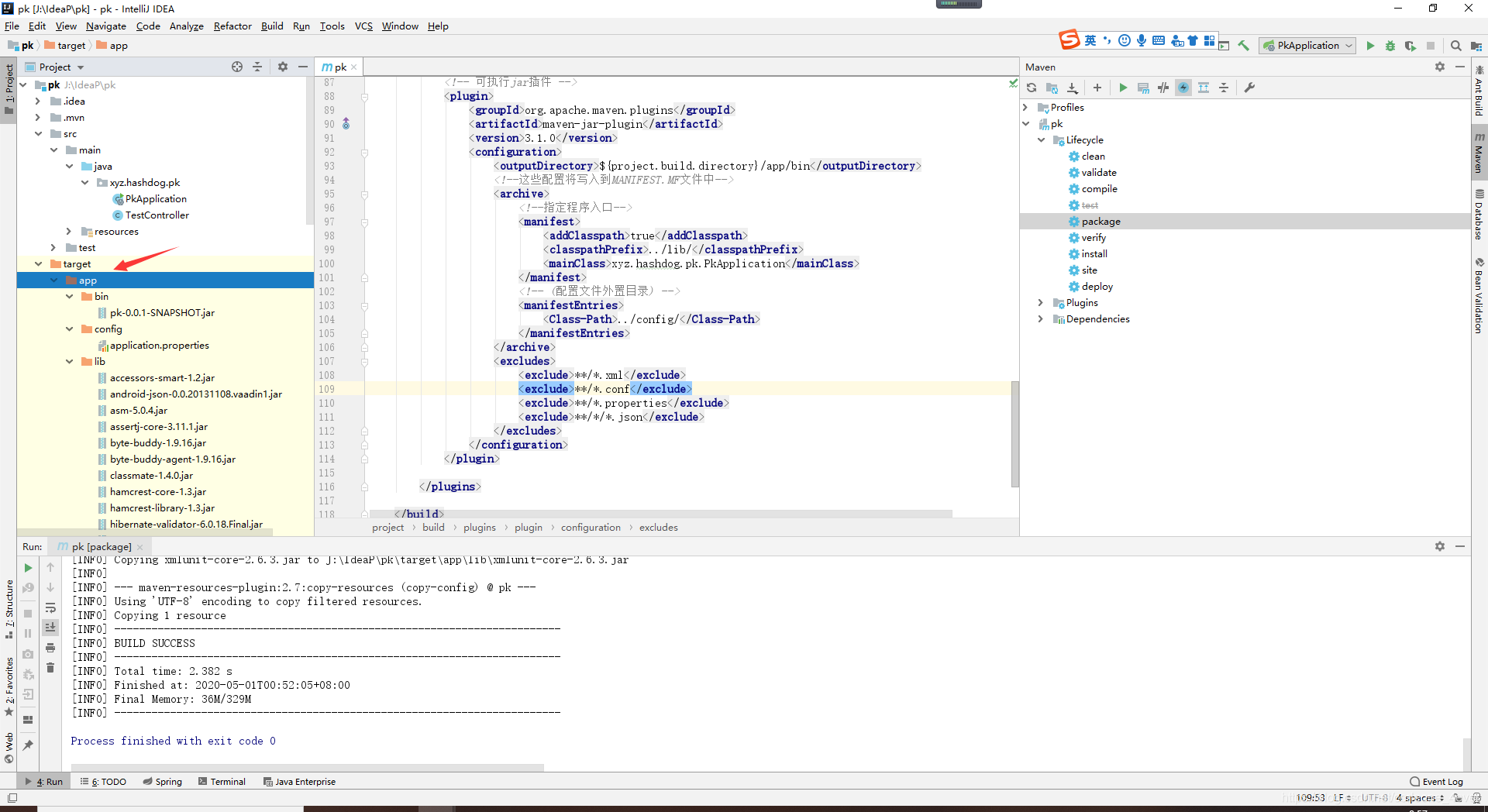Click Maven download sources icon
This screenshot has width=1488, height=812.
pyautogui.click(x=1073, y=88)
